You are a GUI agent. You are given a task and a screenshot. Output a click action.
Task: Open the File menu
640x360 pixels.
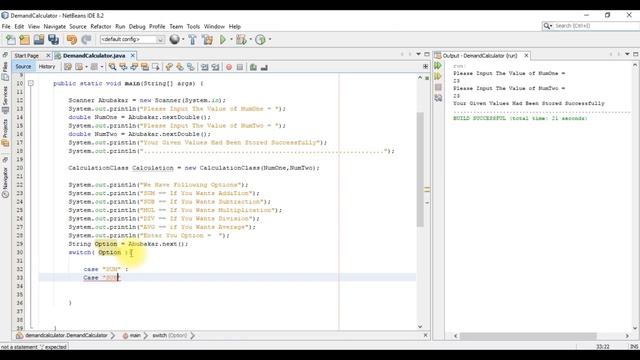coord(6,27)
